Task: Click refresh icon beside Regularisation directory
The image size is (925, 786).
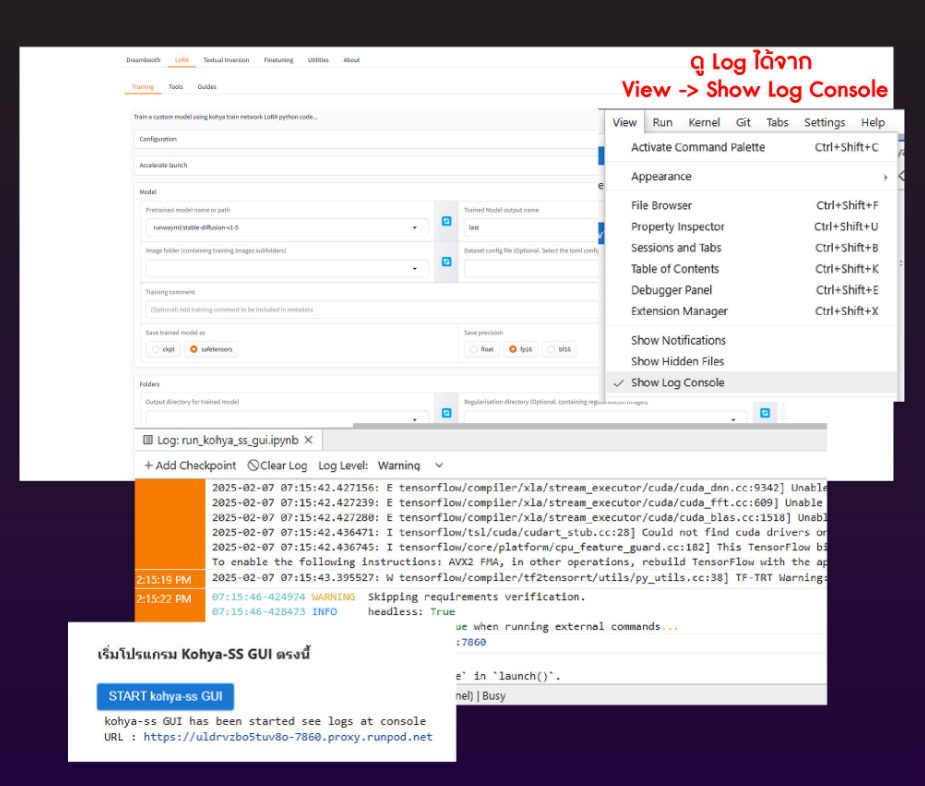Action: 765,412
